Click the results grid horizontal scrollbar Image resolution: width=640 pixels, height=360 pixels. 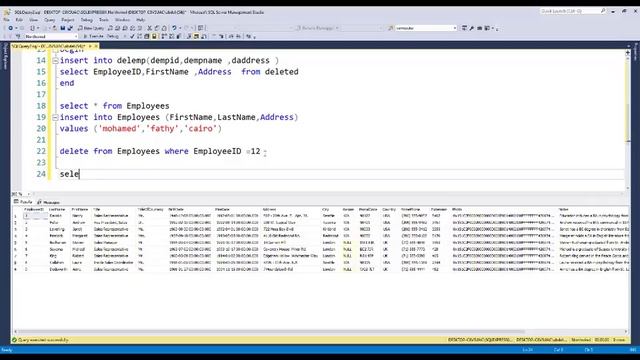320,331
